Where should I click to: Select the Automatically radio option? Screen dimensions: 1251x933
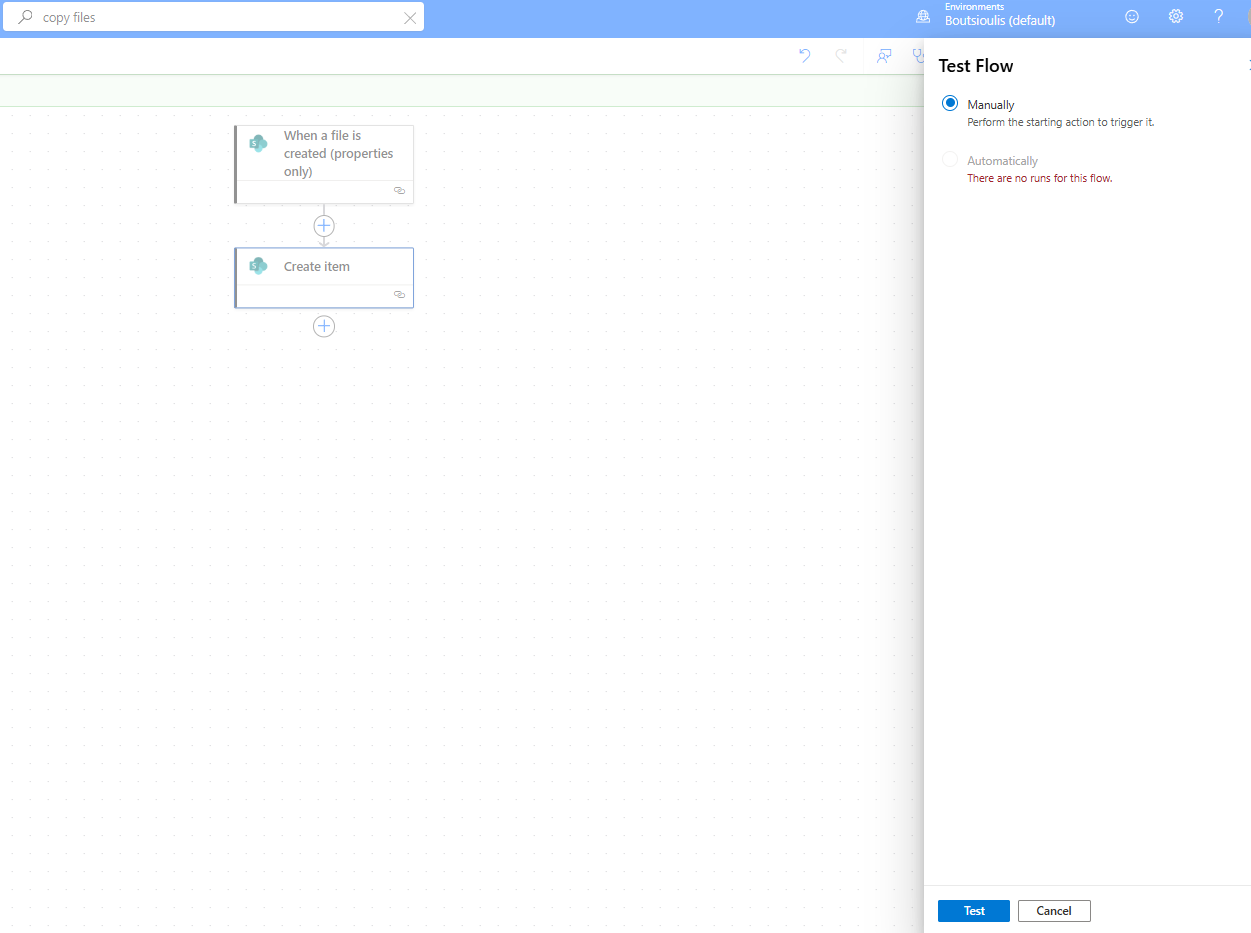tap(950, 160)
